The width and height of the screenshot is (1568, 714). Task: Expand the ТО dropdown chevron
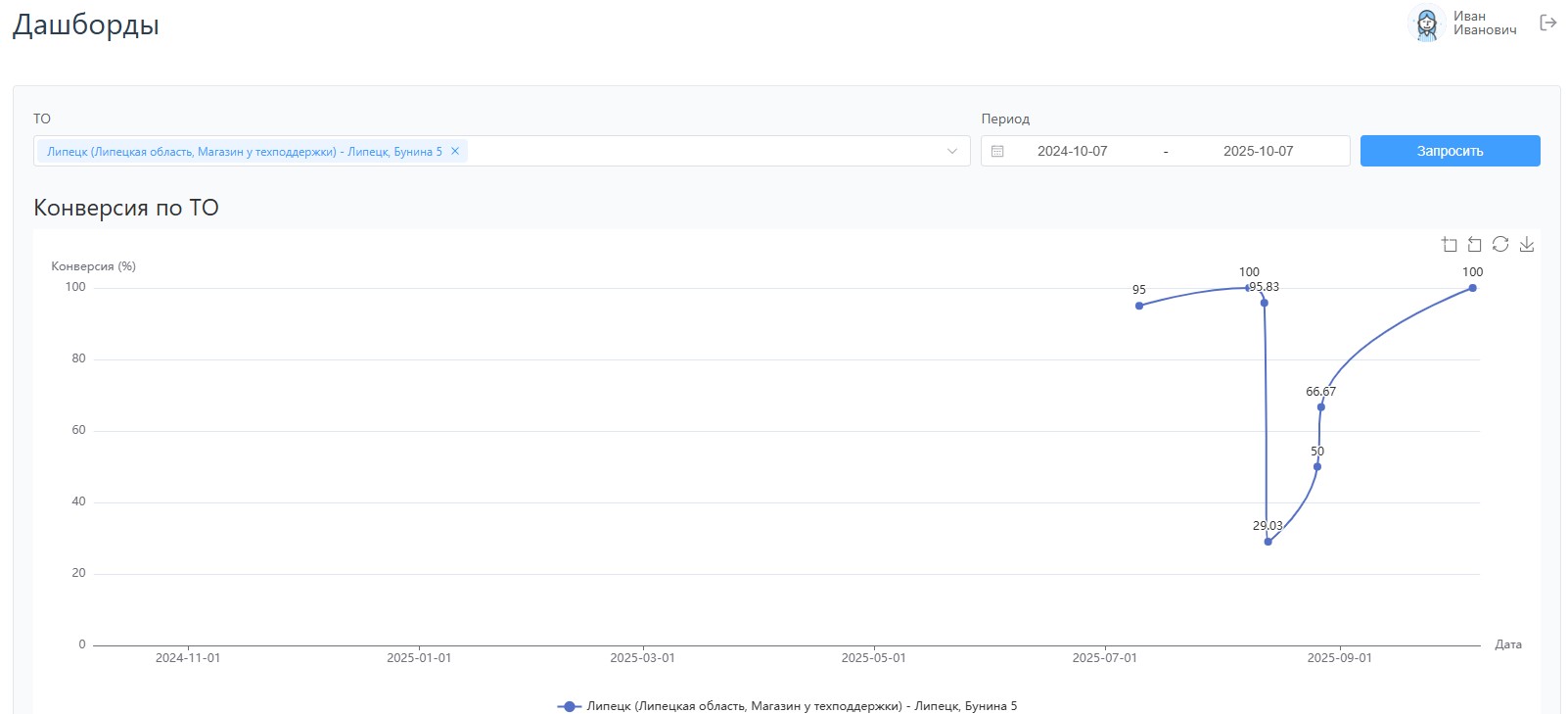[951, 151]
